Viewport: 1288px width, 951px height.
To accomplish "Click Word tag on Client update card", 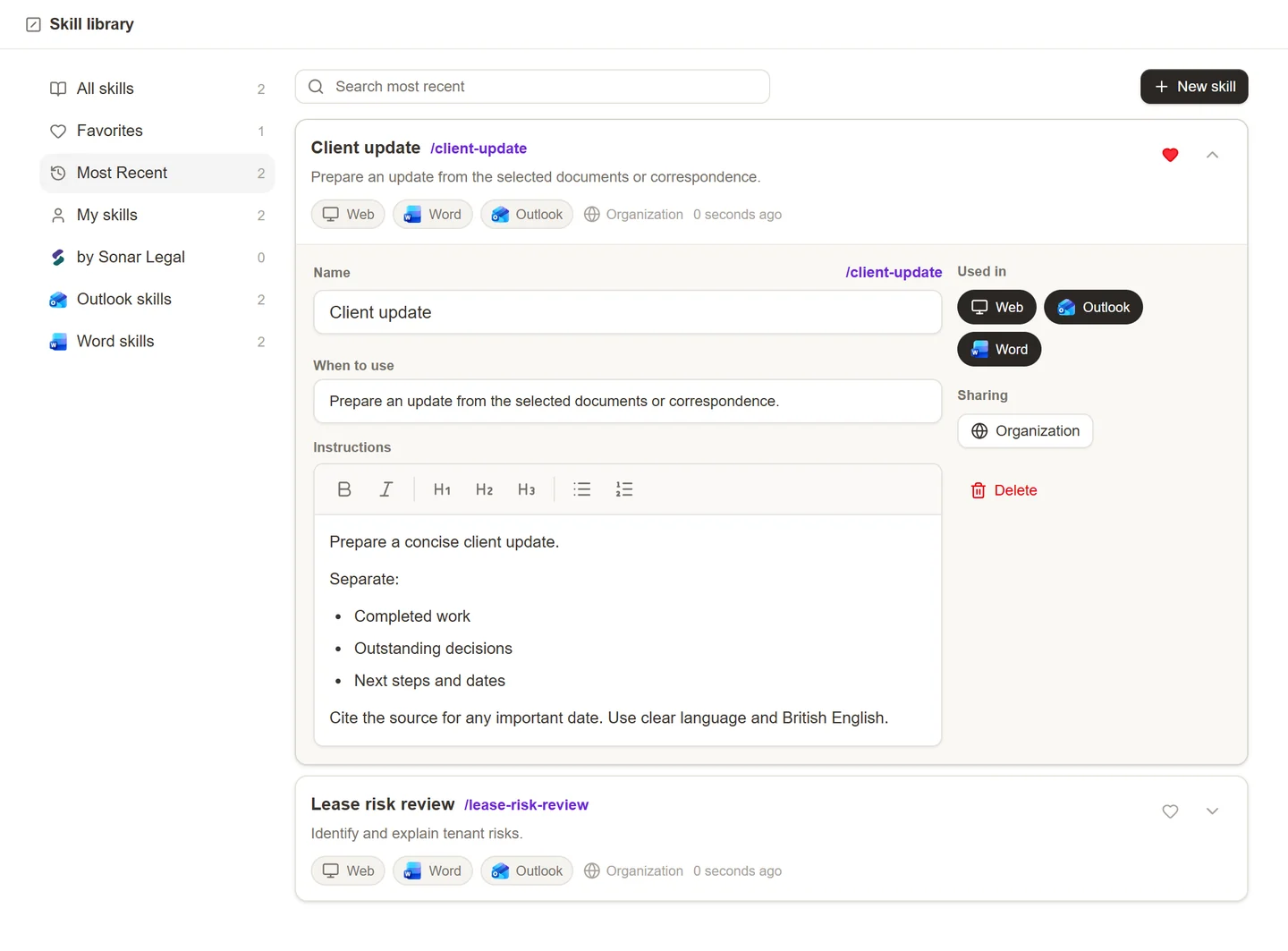I will pyautogui.click(x=433, y=215).
